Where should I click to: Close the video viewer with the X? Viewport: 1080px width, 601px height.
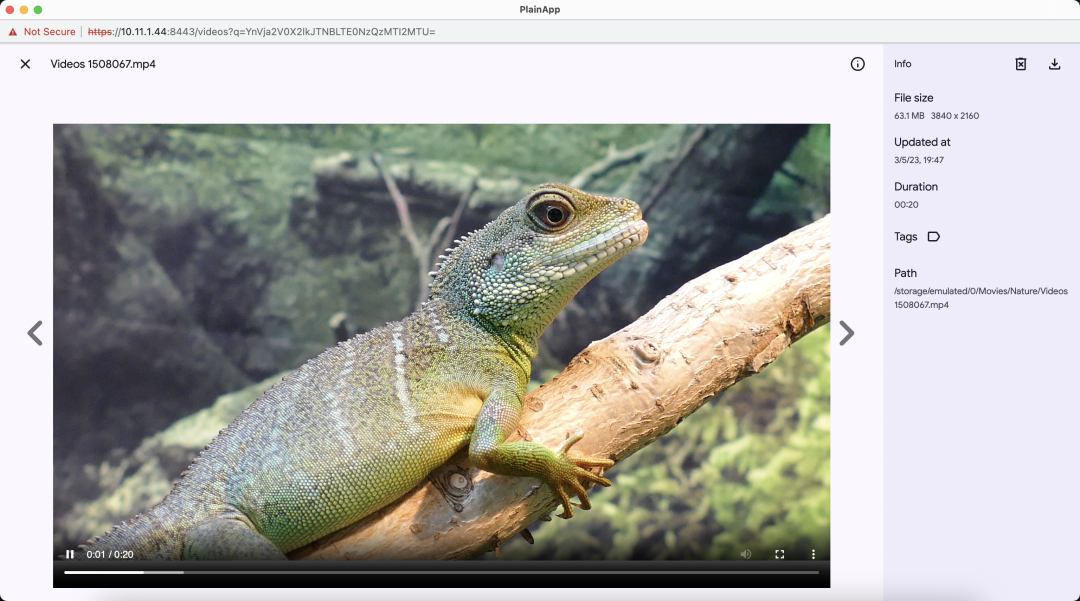point(25,63)
